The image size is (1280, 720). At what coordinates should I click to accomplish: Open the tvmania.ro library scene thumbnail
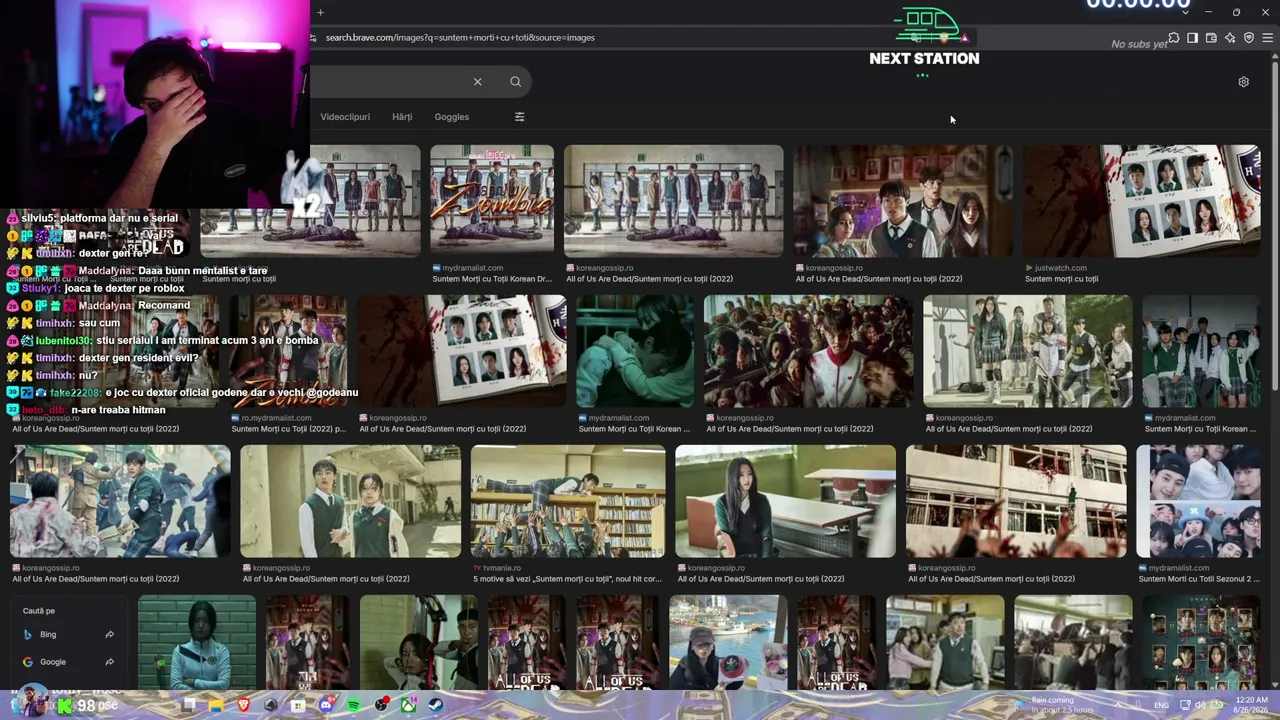(568, 501)
